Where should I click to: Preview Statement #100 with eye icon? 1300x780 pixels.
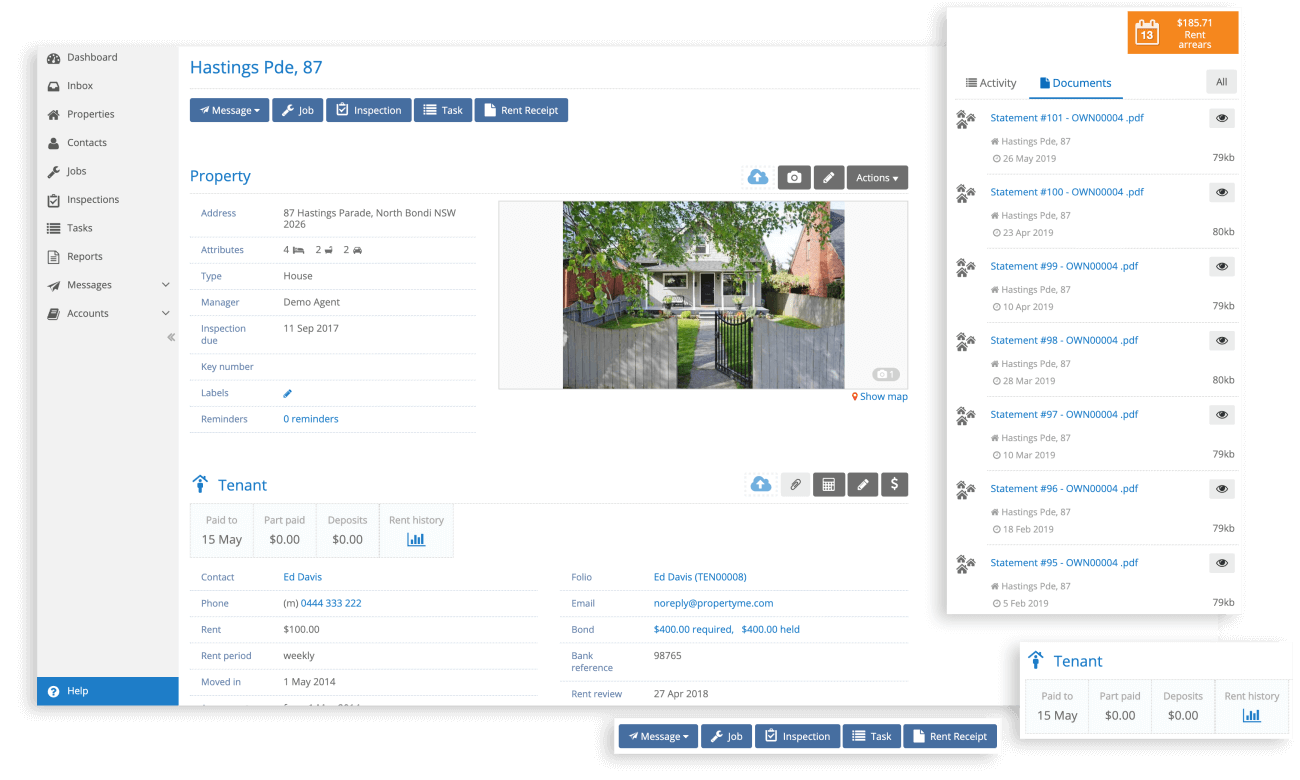tap(1222, 192)
